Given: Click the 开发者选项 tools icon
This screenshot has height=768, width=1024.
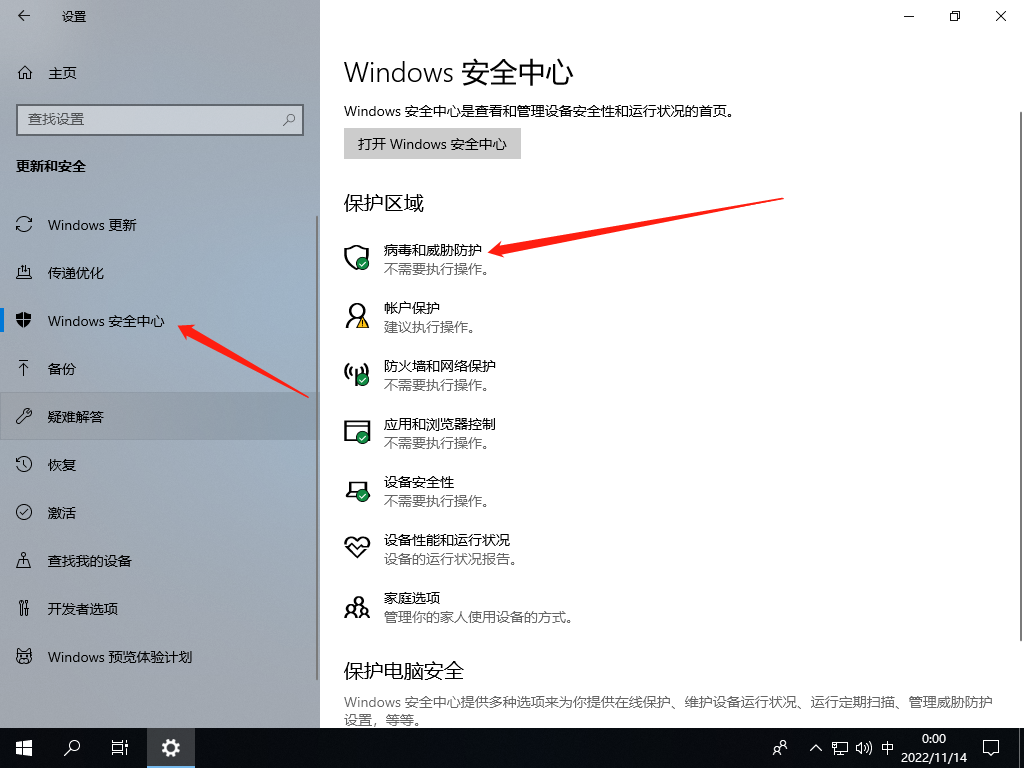Looking at the screenshot, I should [x=24, y=608].
